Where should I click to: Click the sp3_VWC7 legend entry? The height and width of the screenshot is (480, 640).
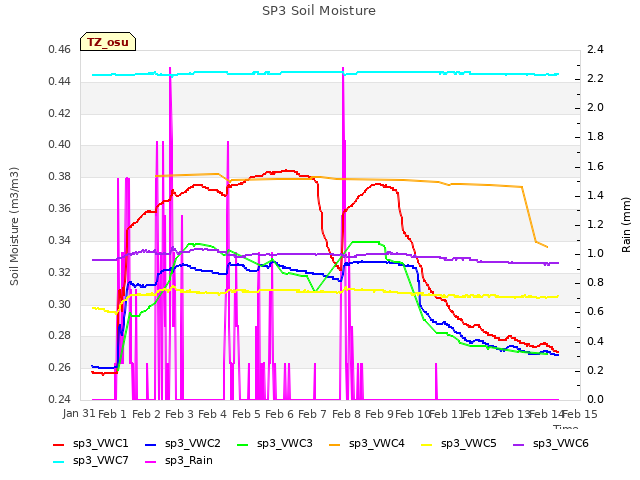91,461
